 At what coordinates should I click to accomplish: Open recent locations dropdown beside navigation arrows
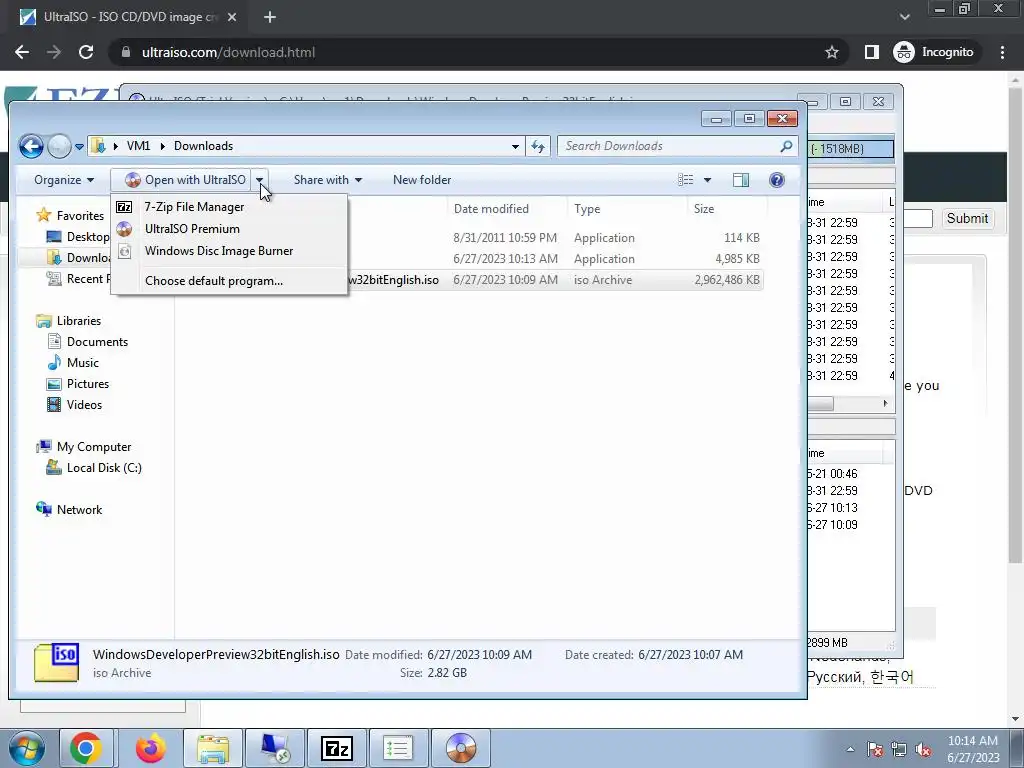pos(79,147)
